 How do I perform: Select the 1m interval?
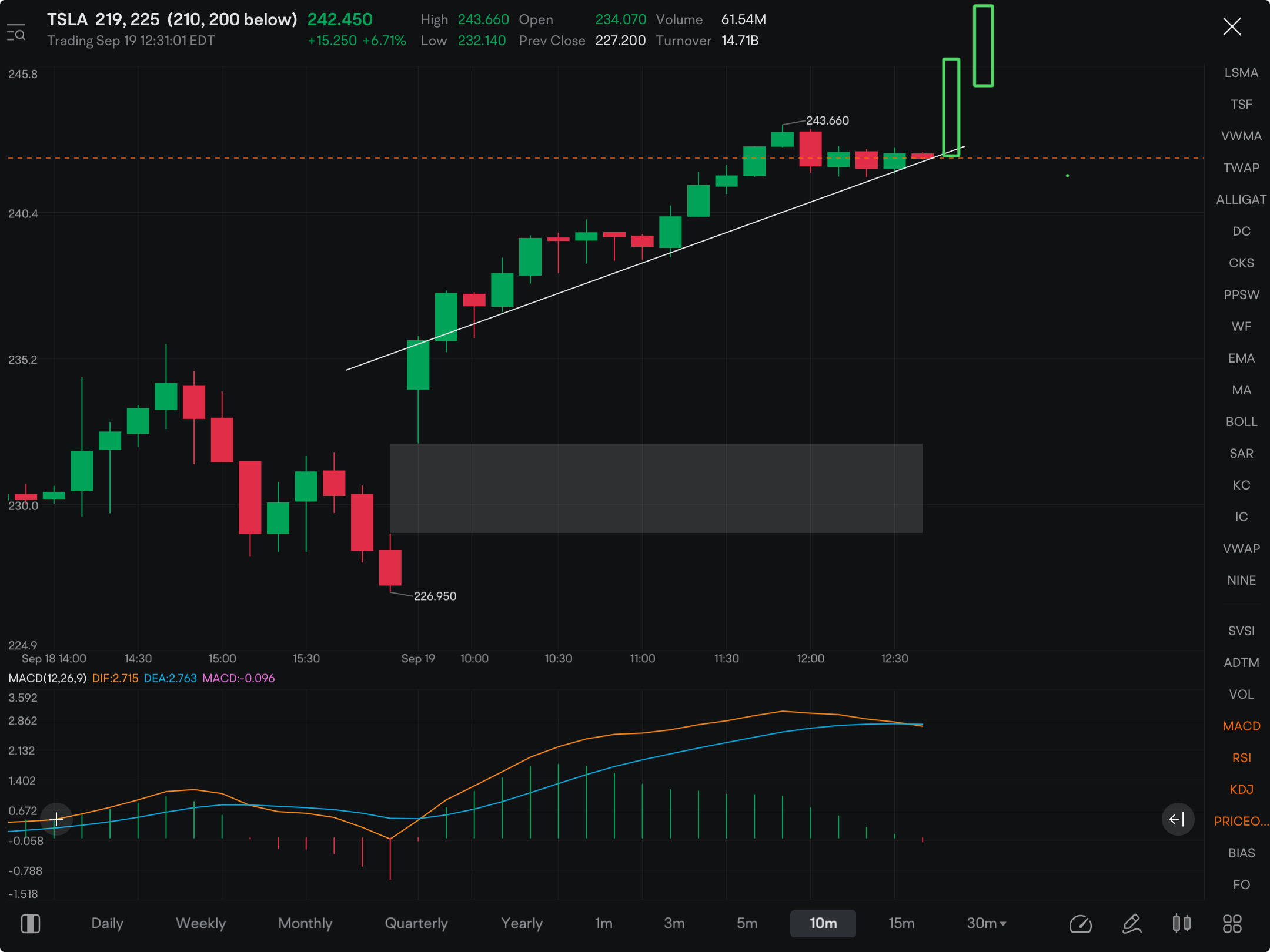[x=604, y=923]
